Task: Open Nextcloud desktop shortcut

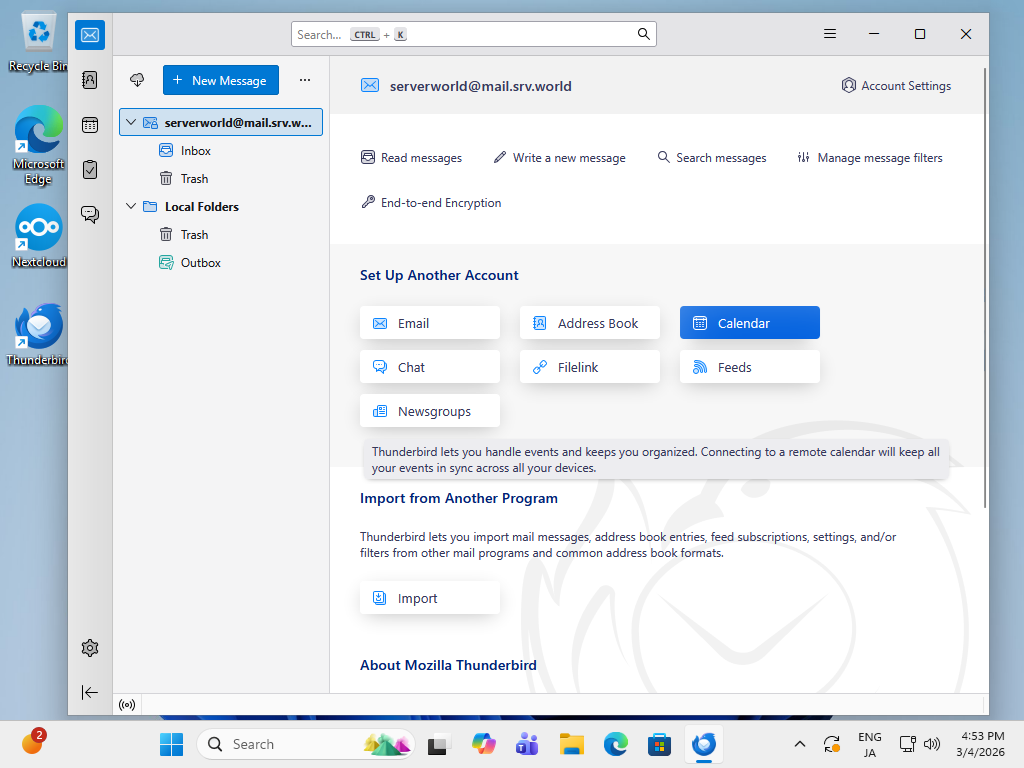Action: click(x=39, y=236)
